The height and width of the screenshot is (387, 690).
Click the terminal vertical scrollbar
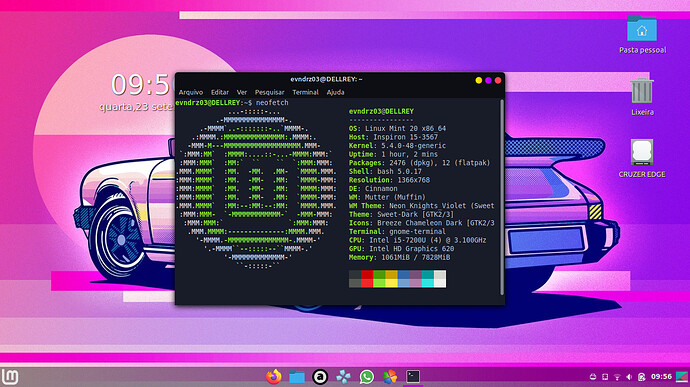pos(502,197)
